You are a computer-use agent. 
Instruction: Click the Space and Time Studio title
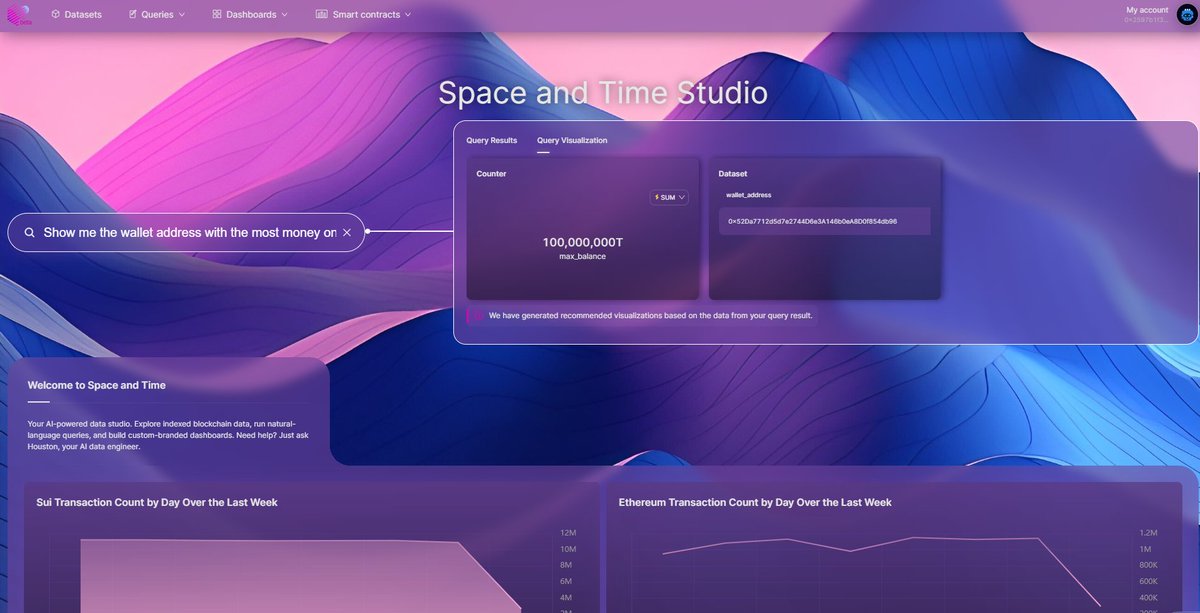(x=603, y=93)
